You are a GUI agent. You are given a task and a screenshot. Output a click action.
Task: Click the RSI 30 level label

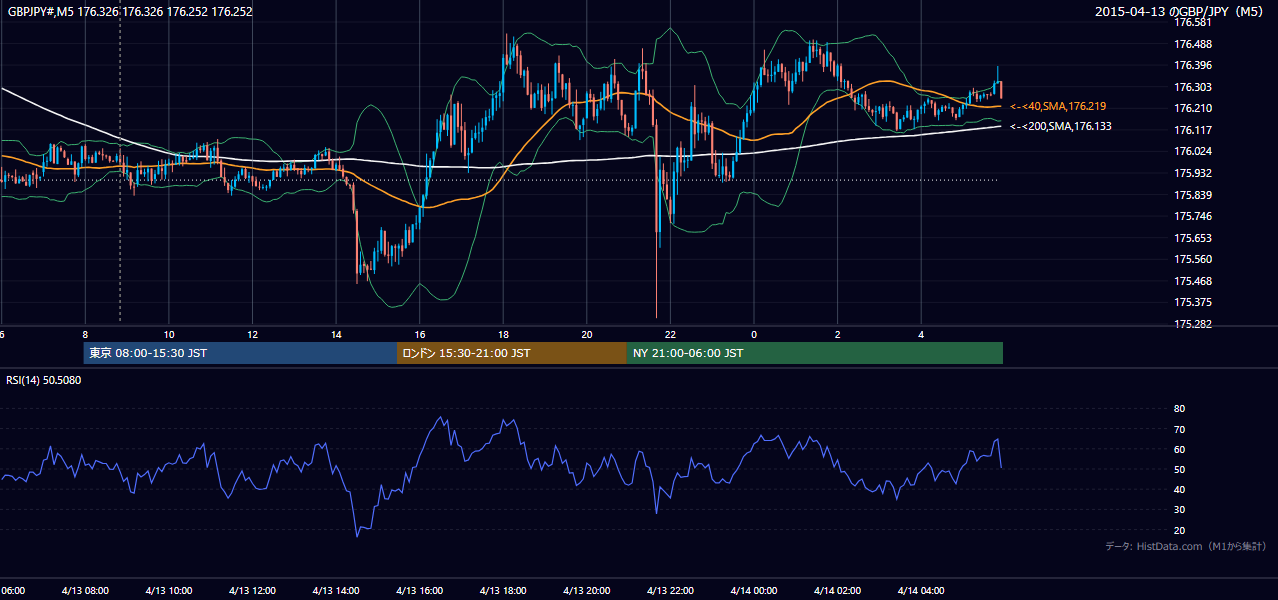1180,509
